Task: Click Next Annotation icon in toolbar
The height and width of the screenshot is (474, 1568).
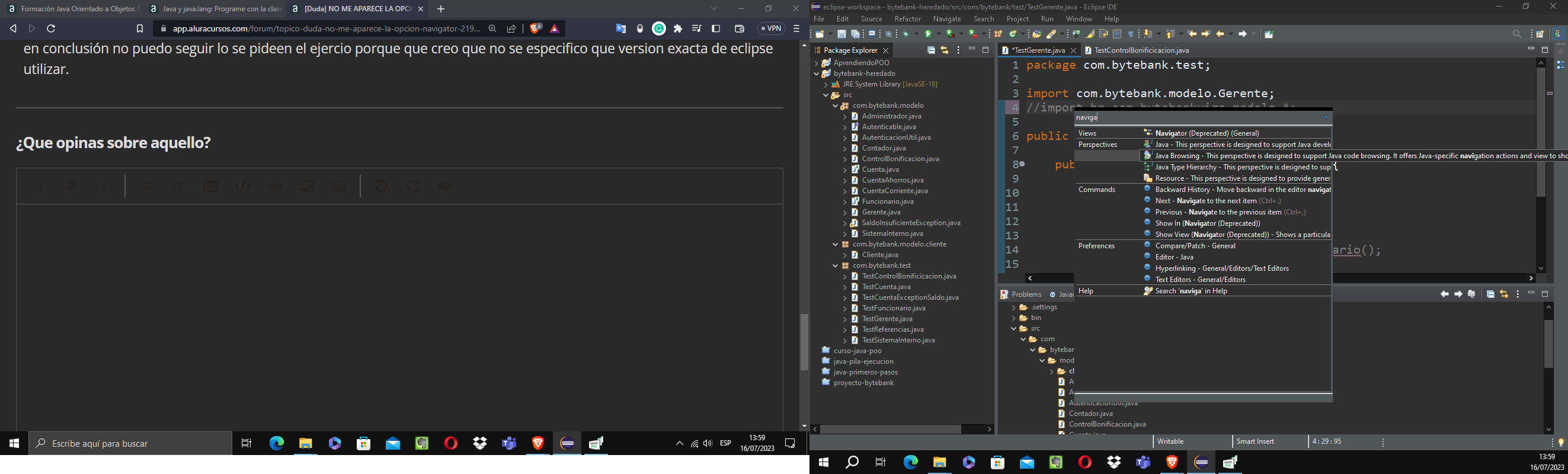Action: click(x=1148, y=34)
